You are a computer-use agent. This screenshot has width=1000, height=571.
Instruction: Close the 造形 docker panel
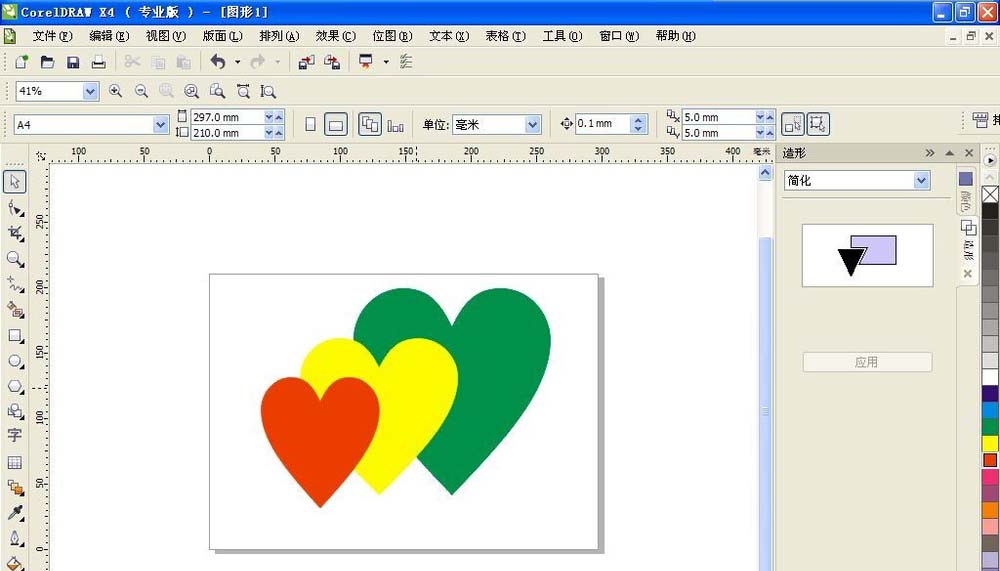click(x=969, y=153)
